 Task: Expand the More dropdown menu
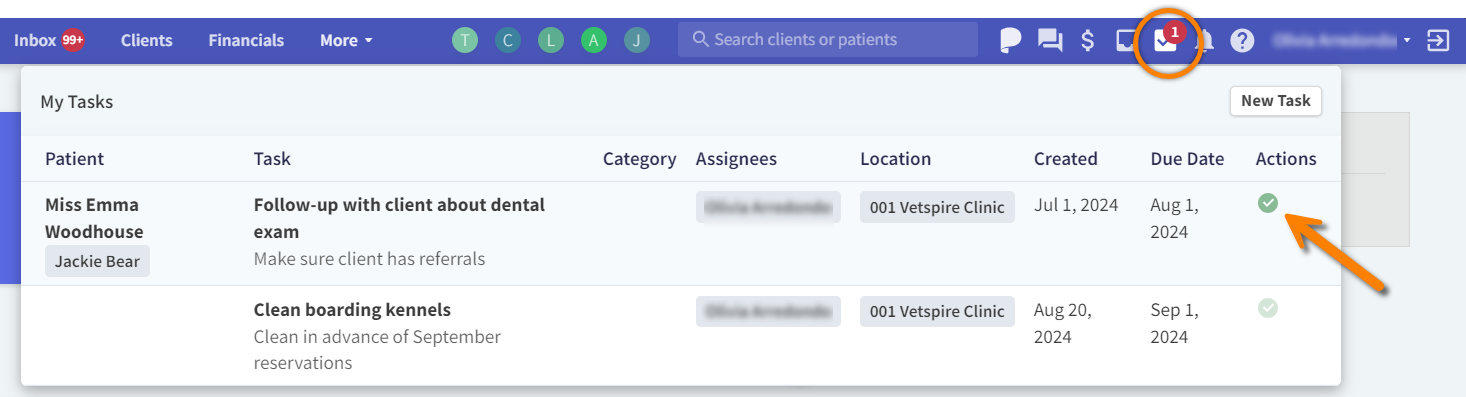(346, 41)
